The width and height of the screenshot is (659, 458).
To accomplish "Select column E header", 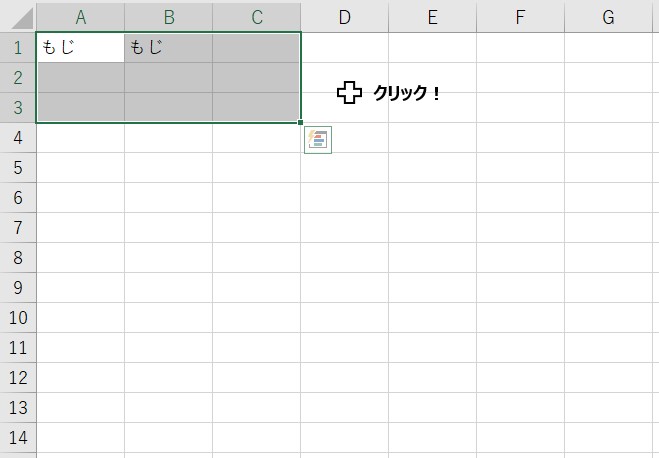I will [x=432, y=17].
